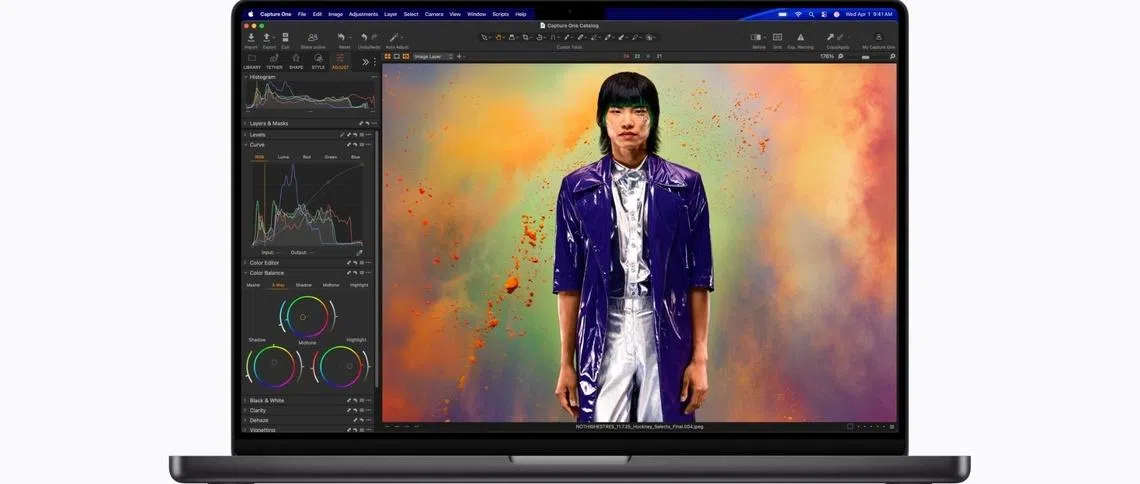Screen dimensions: 1140x484
Task: Open the Before view options arrow
Action: click(x=764, y=37)
